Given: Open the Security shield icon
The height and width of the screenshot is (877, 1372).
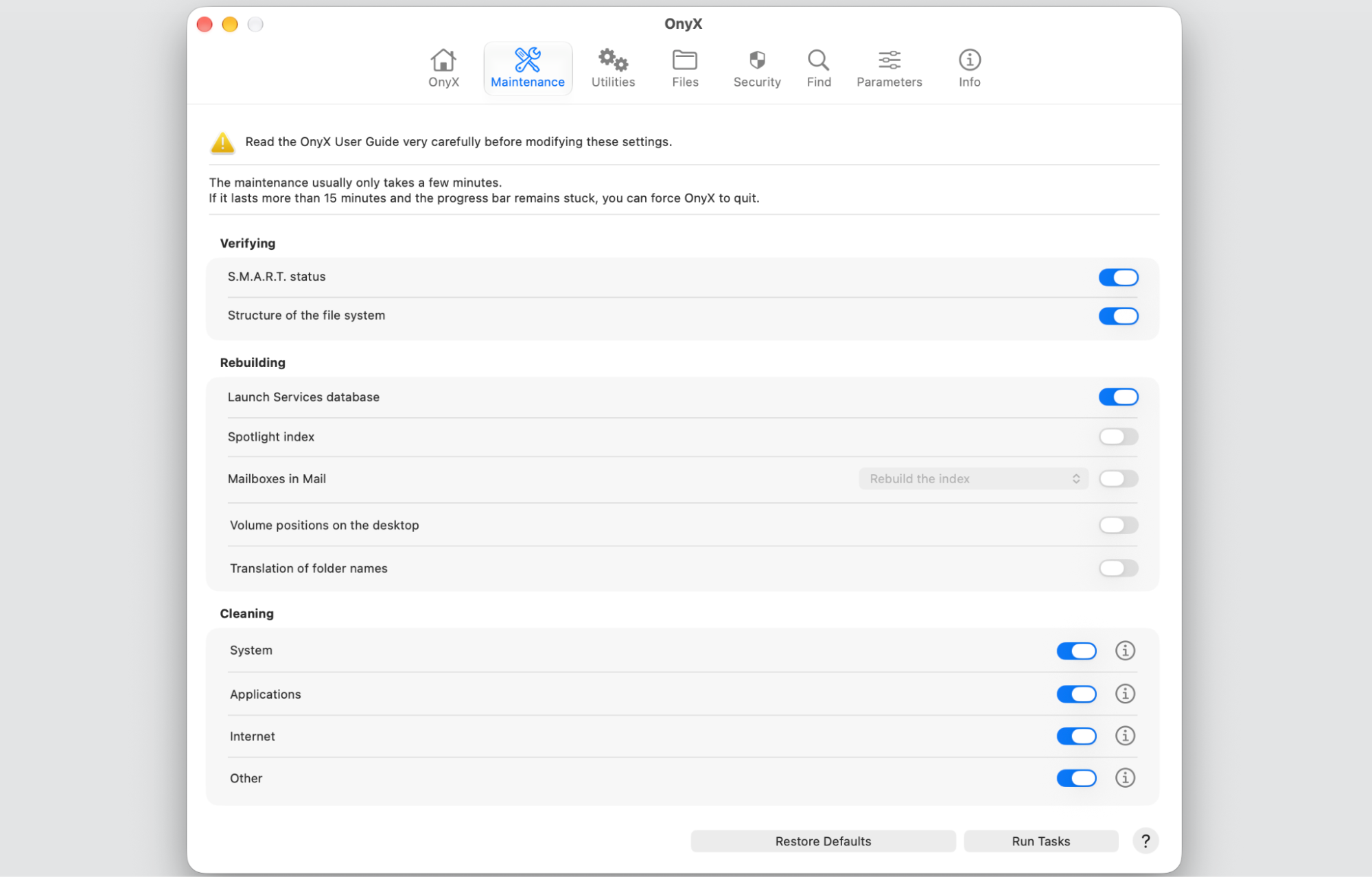Looking at the screenshot, I should click(x=757, y=60).
